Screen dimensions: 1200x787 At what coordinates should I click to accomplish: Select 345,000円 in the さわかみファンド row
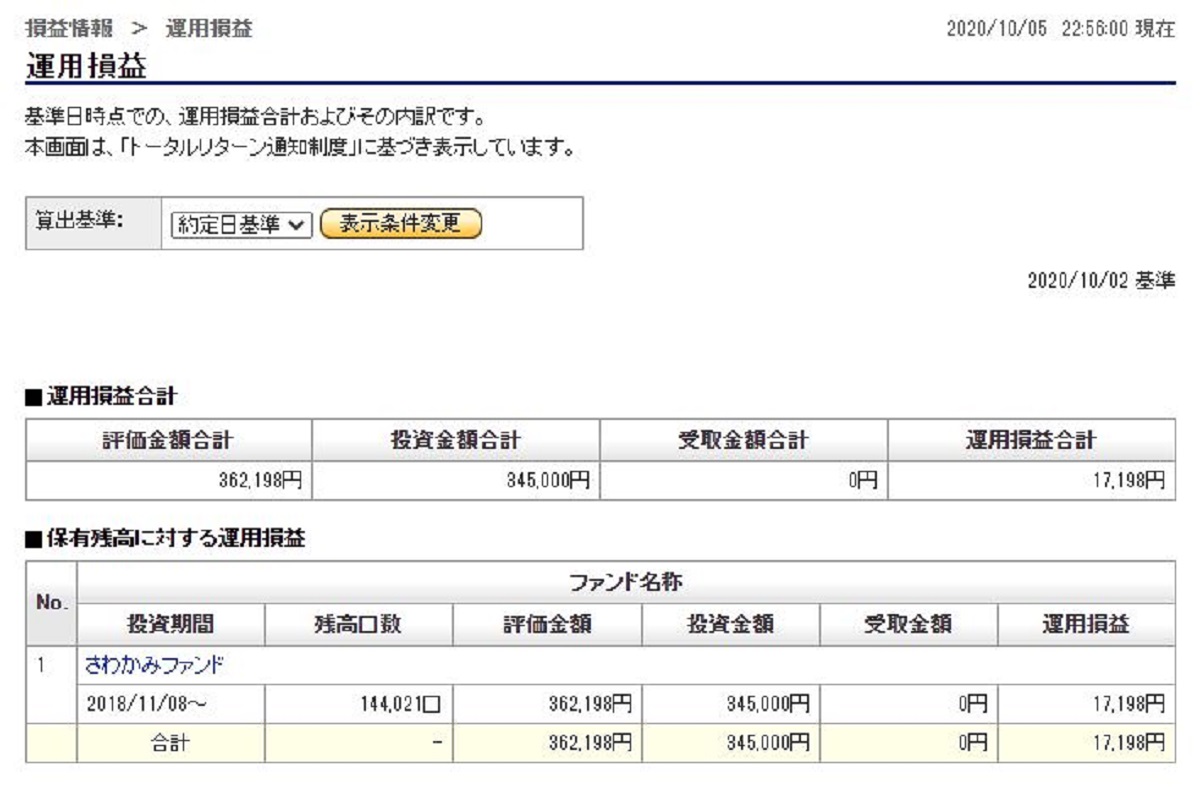click(x=768, y=704)
